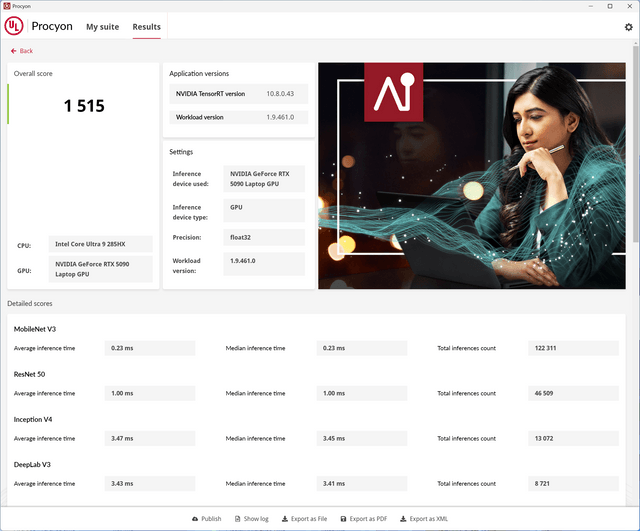Select the Results tab

(x=147, y=27)
